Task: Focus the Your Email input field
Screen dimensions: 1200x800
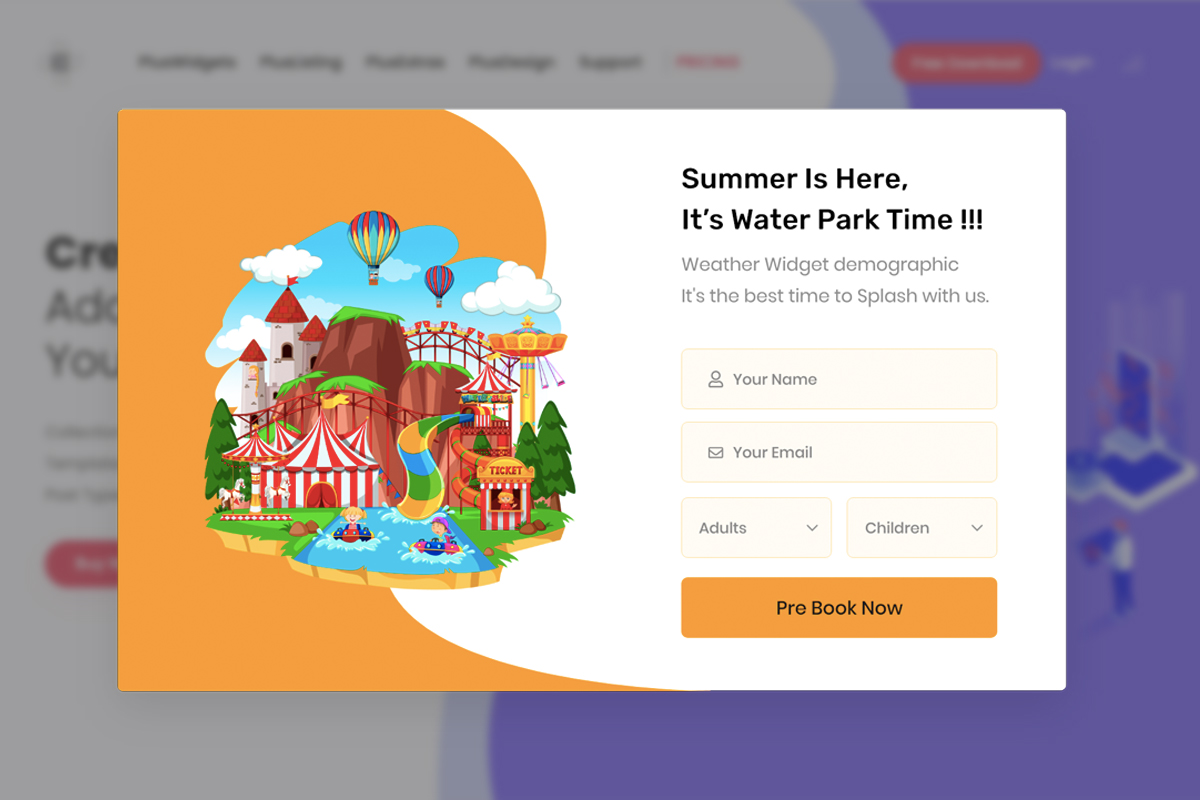Action: pyautogui.click(x=839, y=452)
